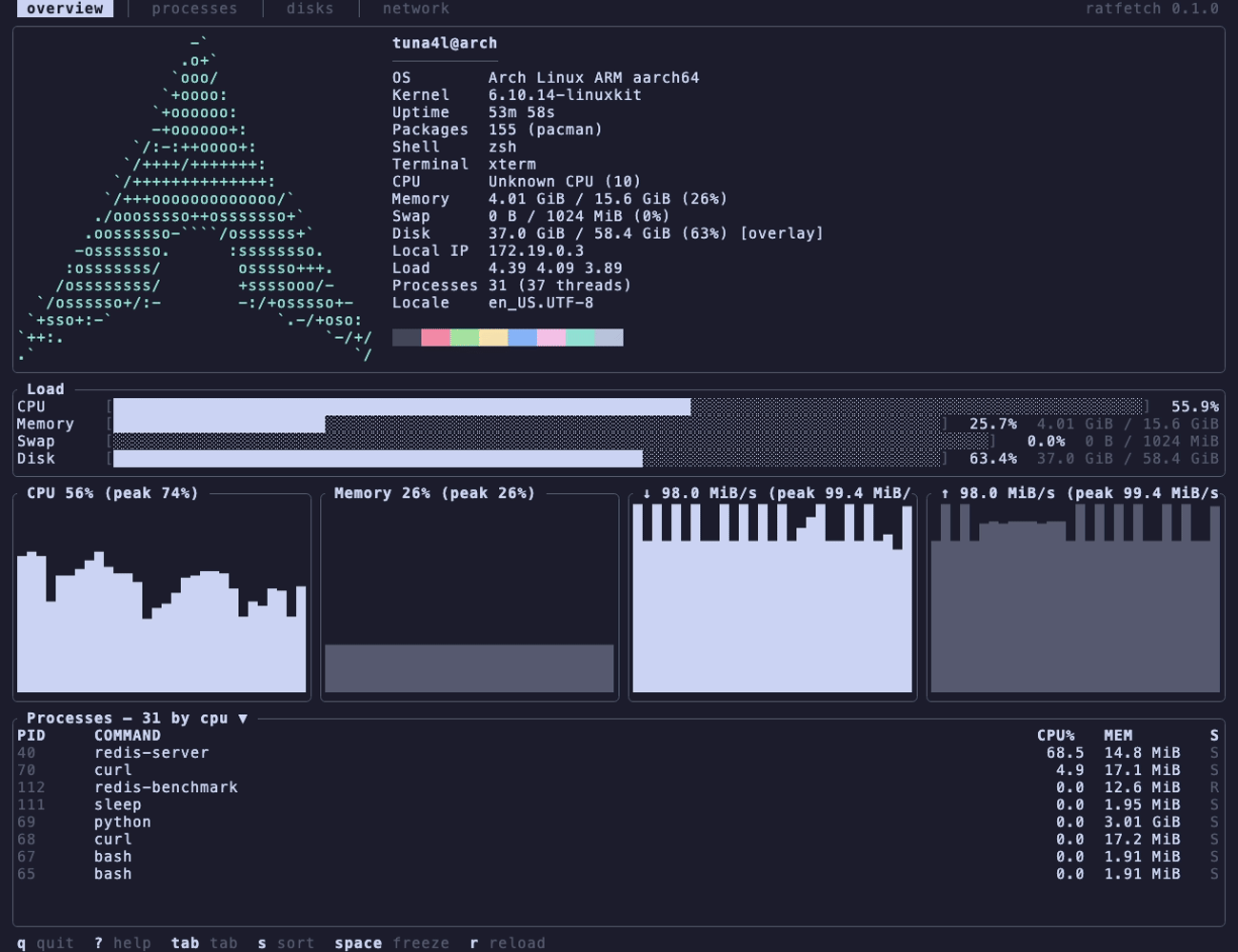Select the bash process with PID 67
Screen dimensions: 1238x952
(618, 857)
